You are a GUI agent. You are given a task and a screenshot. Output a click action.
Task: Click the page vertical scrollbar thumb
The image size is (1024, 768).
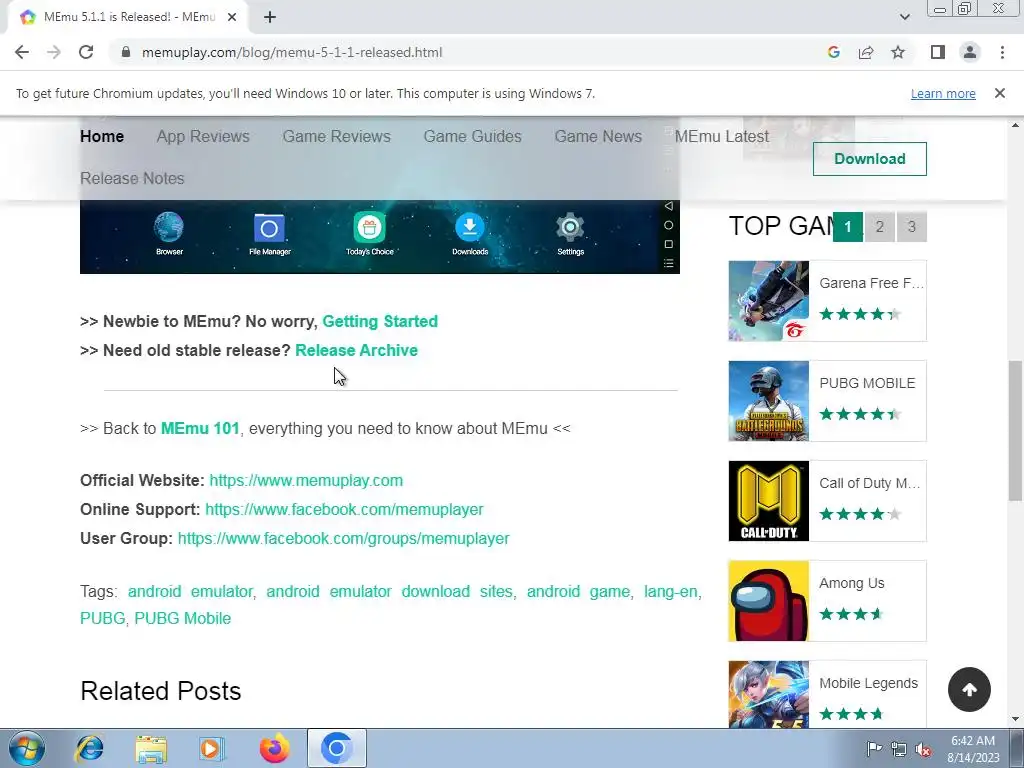point(1016,431)
